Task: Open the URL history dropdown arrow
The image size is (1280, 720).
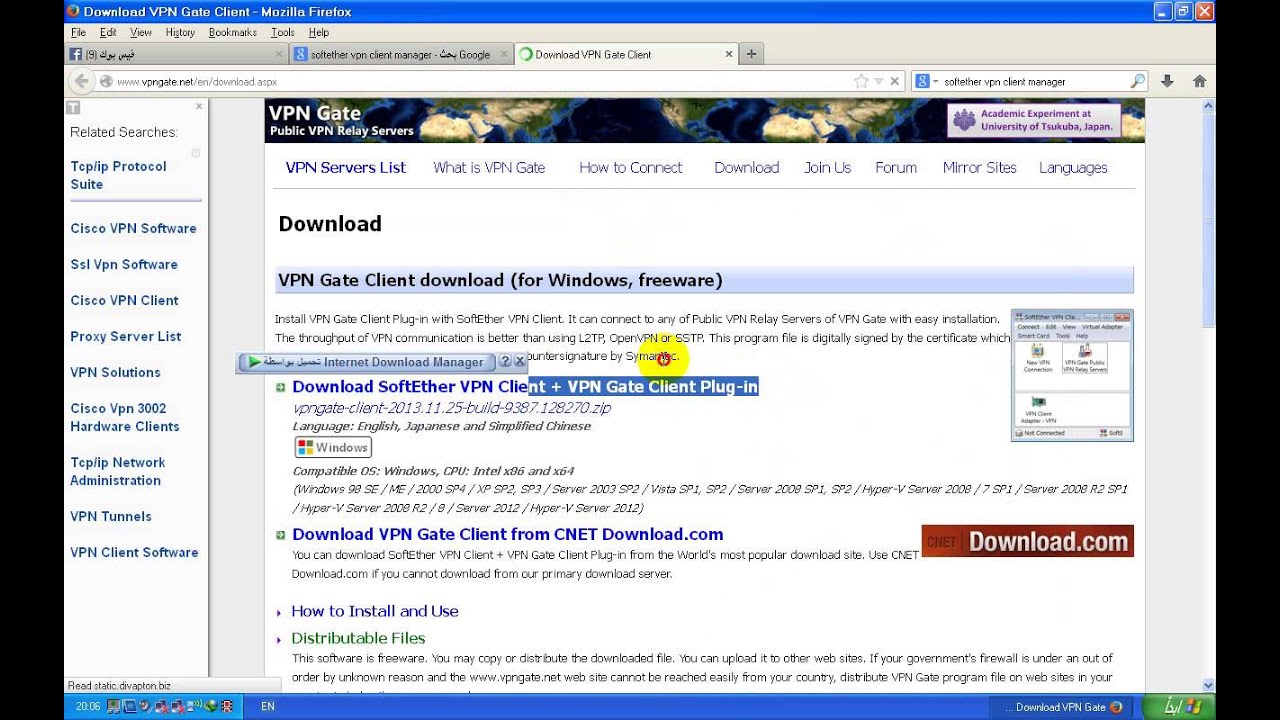Action: point(879,82)
